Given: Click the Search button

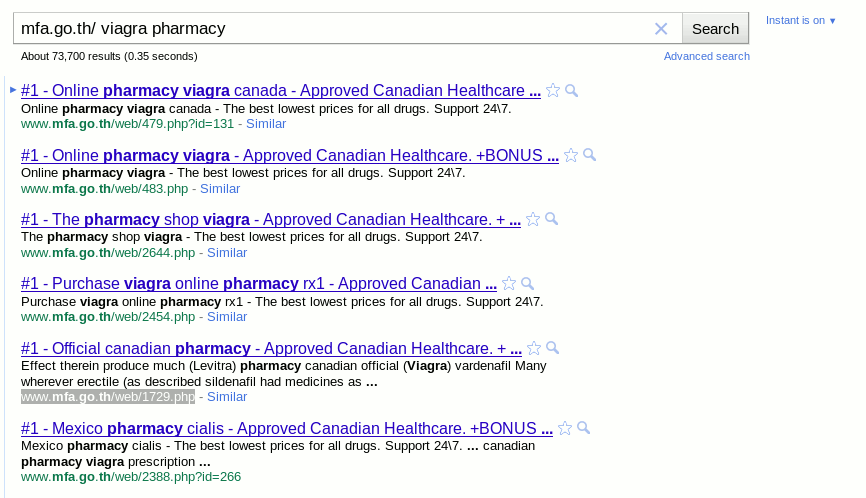Looking at the screenshot, I should [715, 29].
